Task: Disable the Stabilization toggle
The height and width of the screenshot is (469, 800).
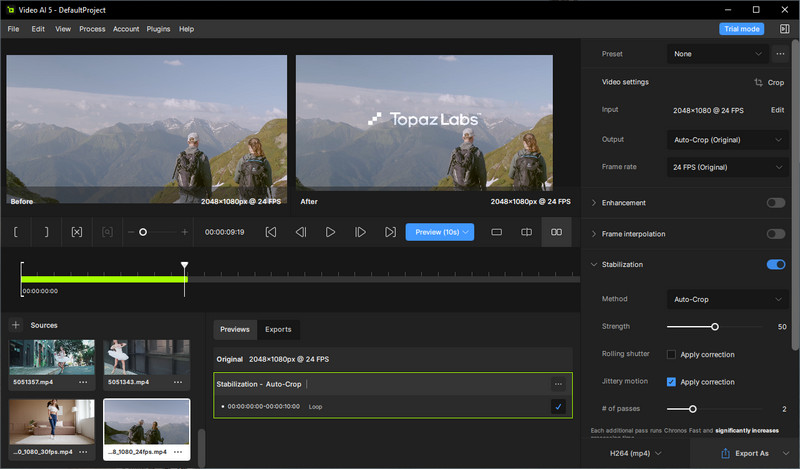Action: (x=776, y=264)
